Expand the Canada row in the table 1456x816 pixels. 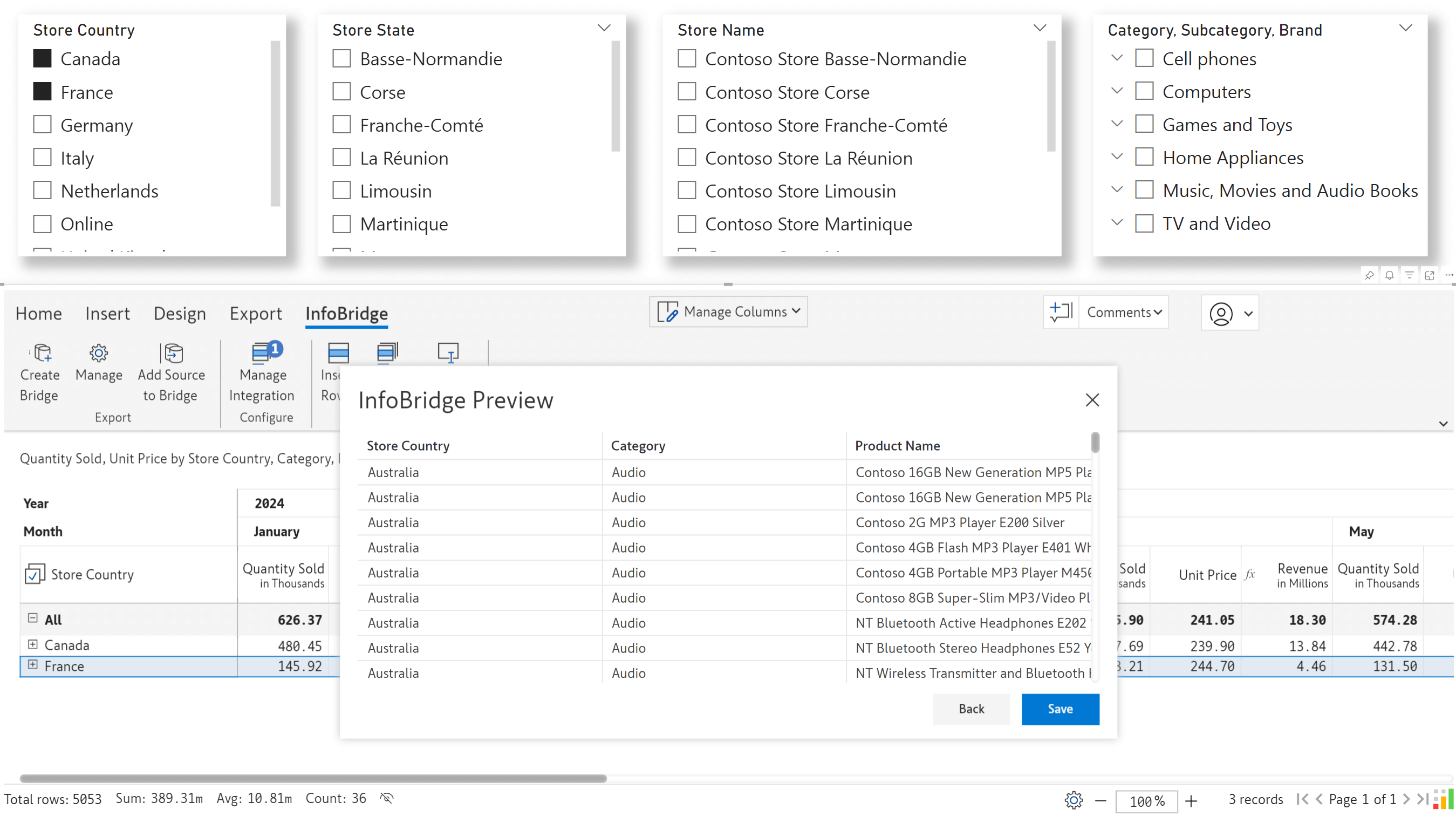(33, 645)
